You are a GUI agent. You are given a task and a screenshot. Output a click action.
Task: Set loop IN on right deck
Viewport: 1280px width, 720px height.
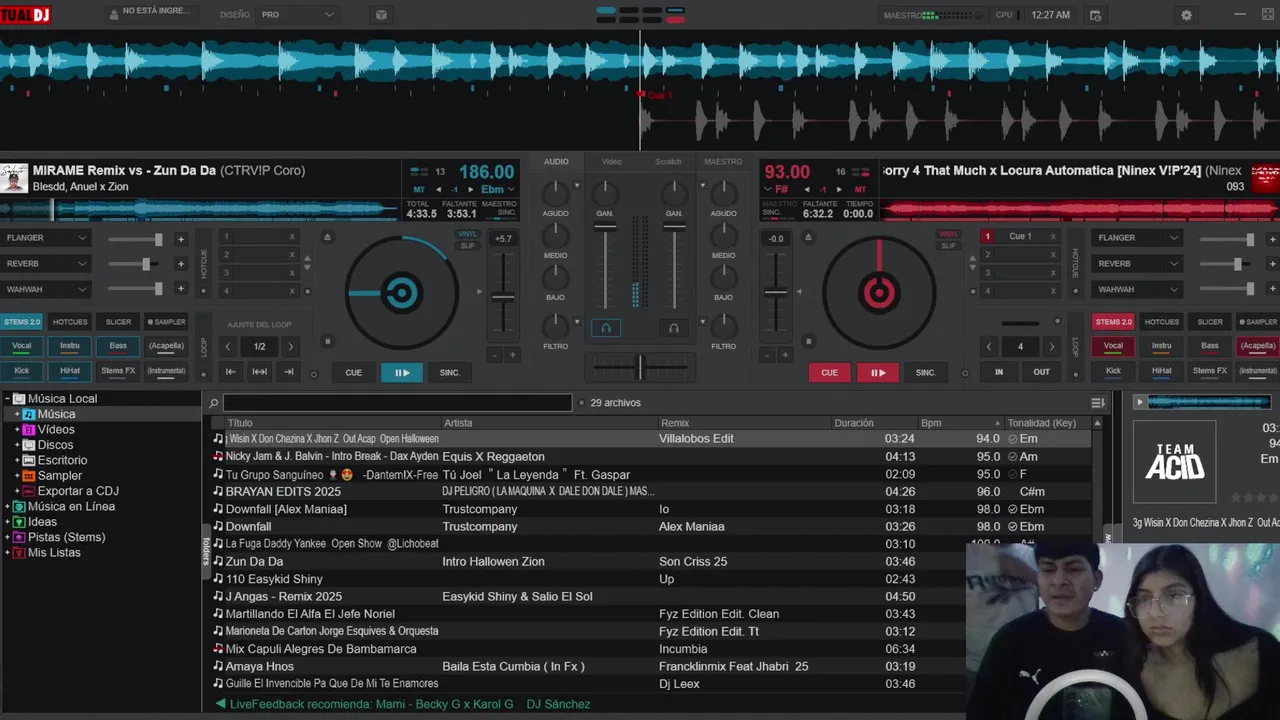tap(998, 372)
